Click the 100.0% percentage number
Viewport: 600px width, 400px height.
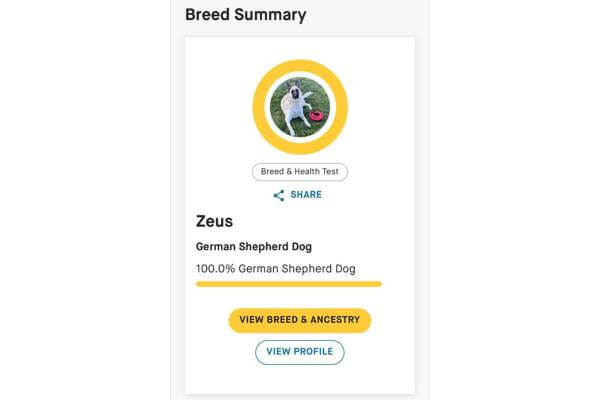coord(215,269)
